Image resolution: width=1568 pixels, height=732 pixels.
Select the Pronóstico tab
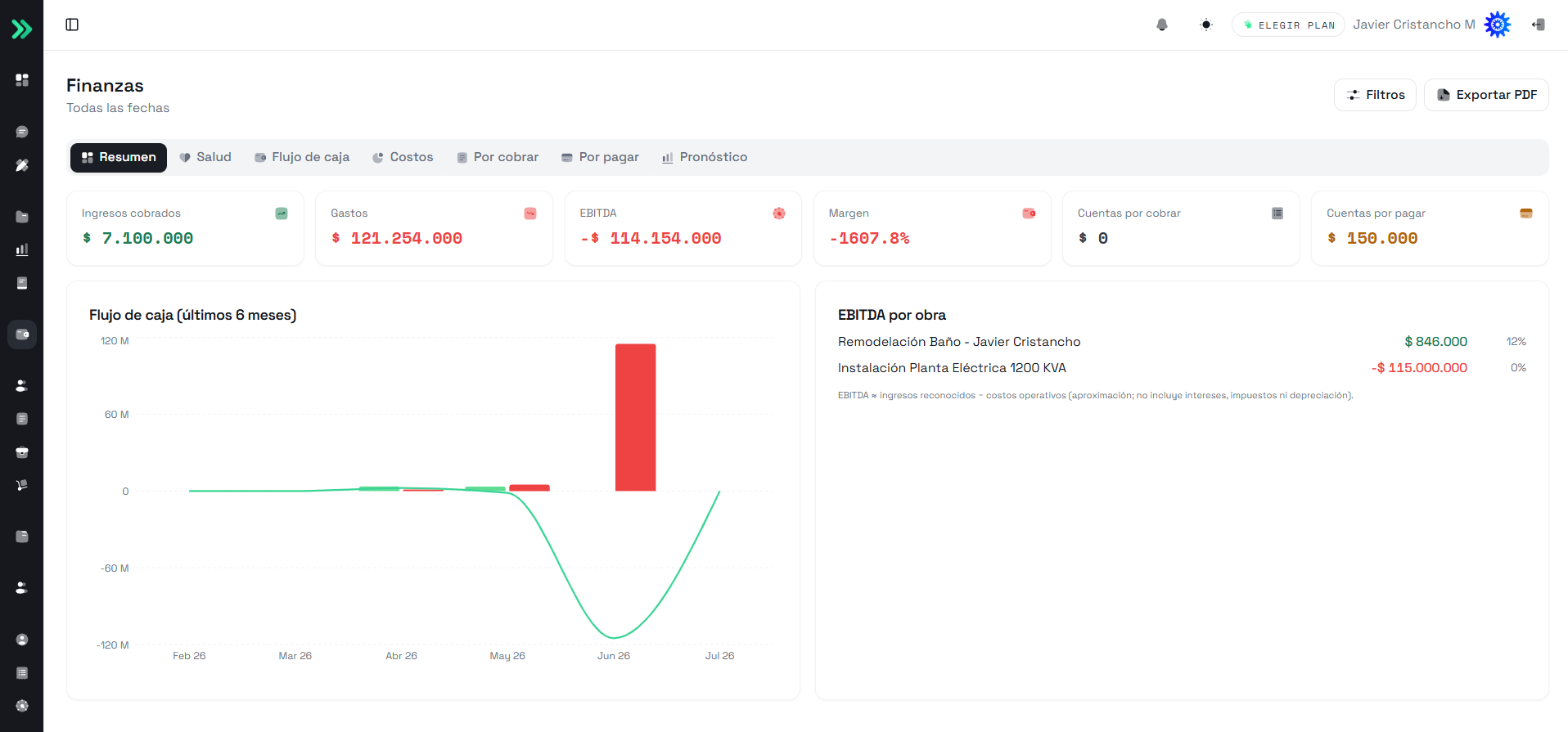point(705,157)
